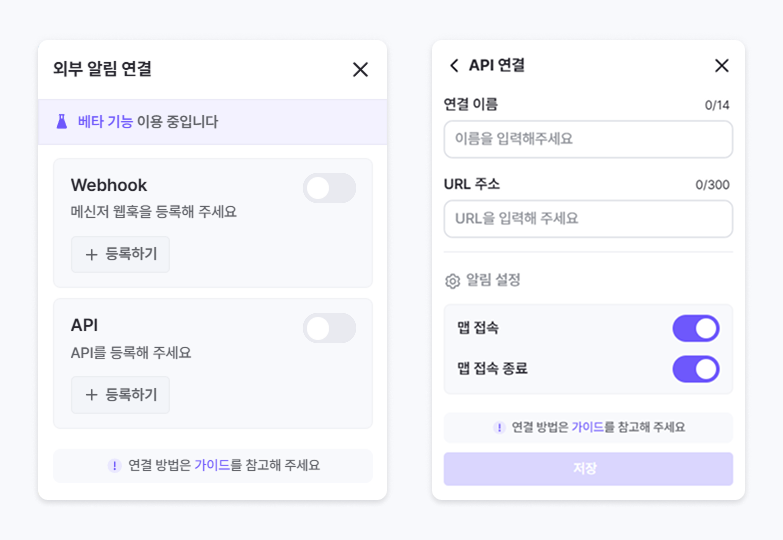Open 가이드 link in API 연결 panel

tap(587, 428)
